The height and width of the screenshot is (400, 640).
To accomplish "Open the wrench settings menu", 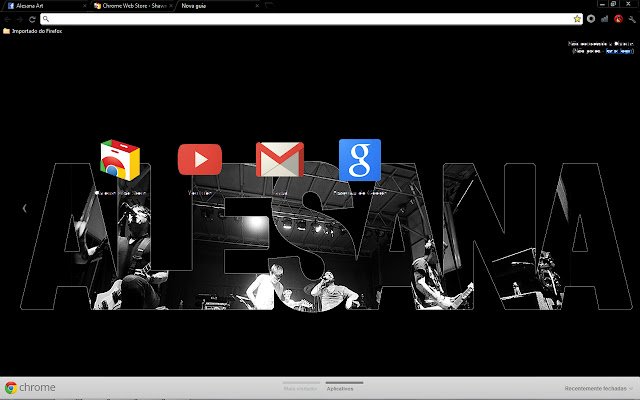I will click(x=632, y=19).
